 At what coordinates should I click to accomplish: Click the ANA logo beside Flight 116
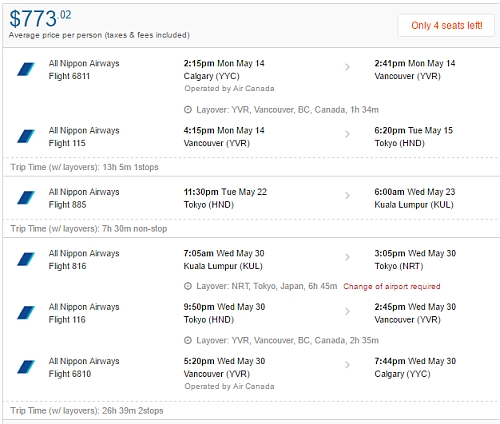click(26, 313)
